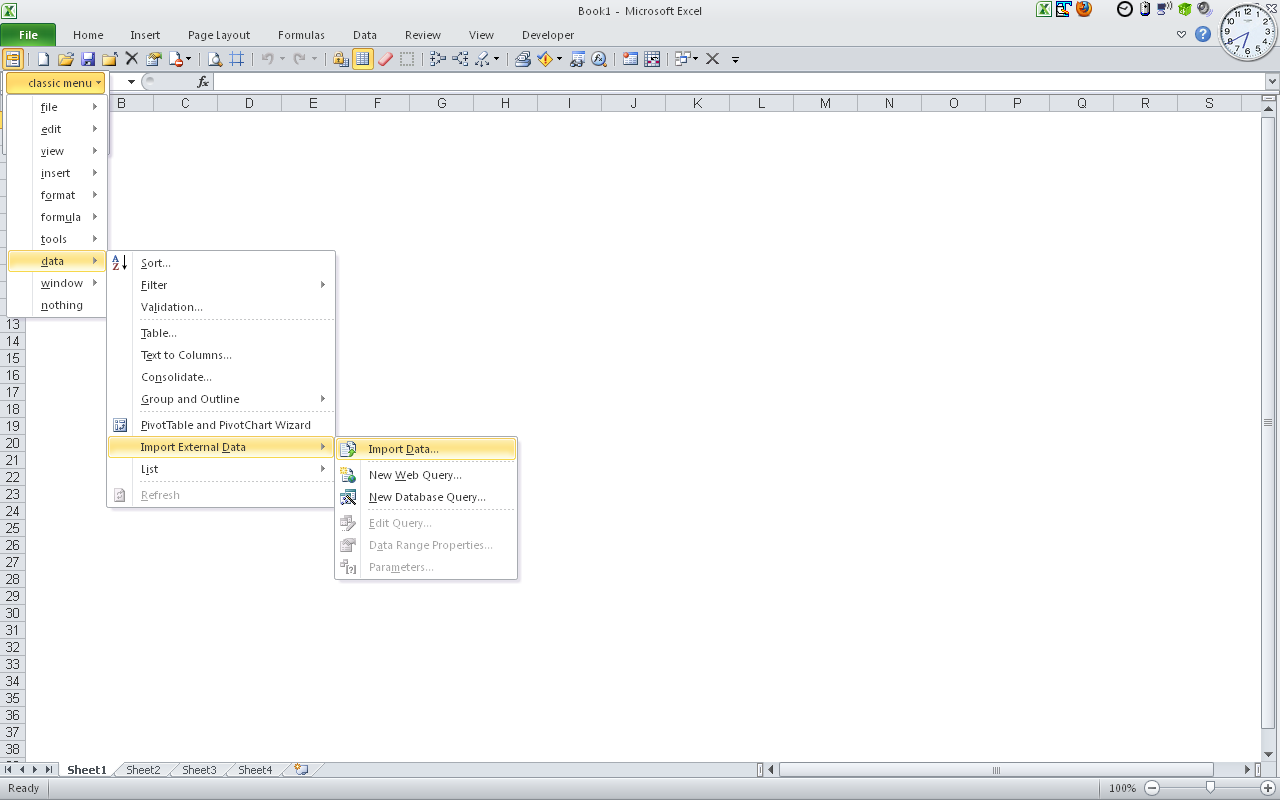Switch to the Sheet3 worksheet tab
Image resolution: width=1280 pixels, height=800 pixels.
click(x=199, y=770)
